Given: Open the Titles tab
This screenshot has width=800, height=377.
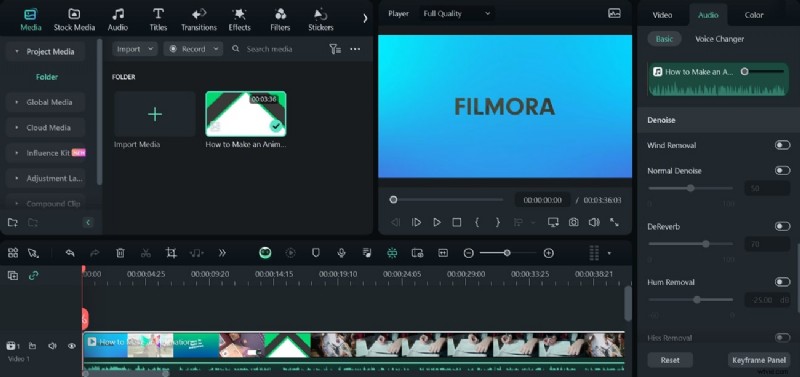Looking at the screenshot, I should coord(158,19).
